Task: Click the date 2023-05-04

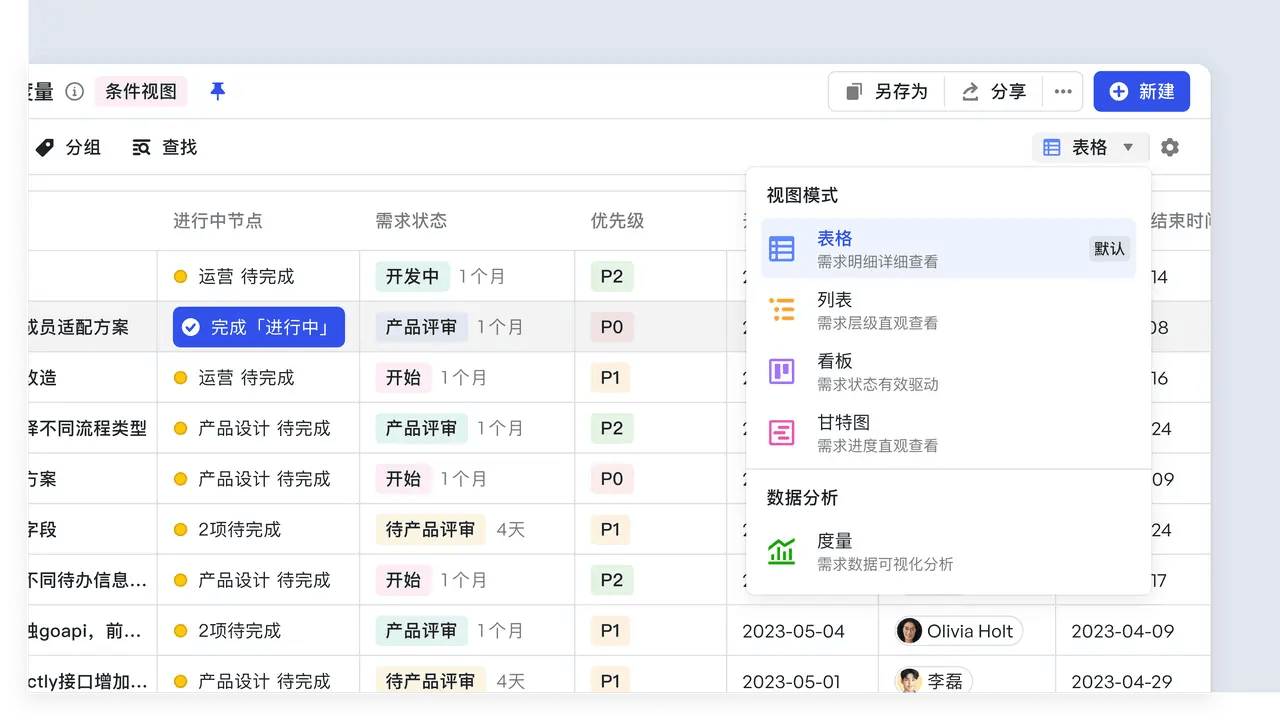Action: (793, 631)
